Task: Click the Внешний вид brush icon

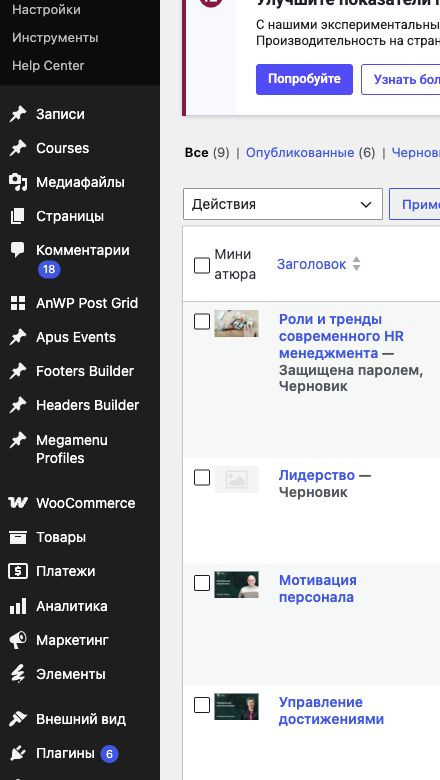Action: pyautogui.click(x=18, y=719)
